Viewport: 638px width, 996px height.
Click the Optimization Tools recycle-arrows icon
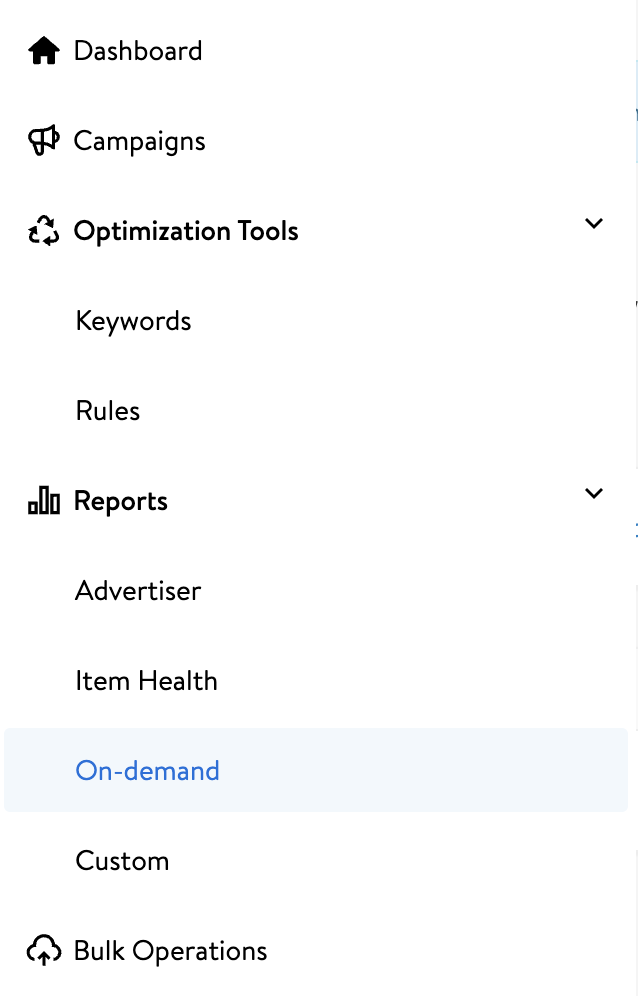point(44,231)
